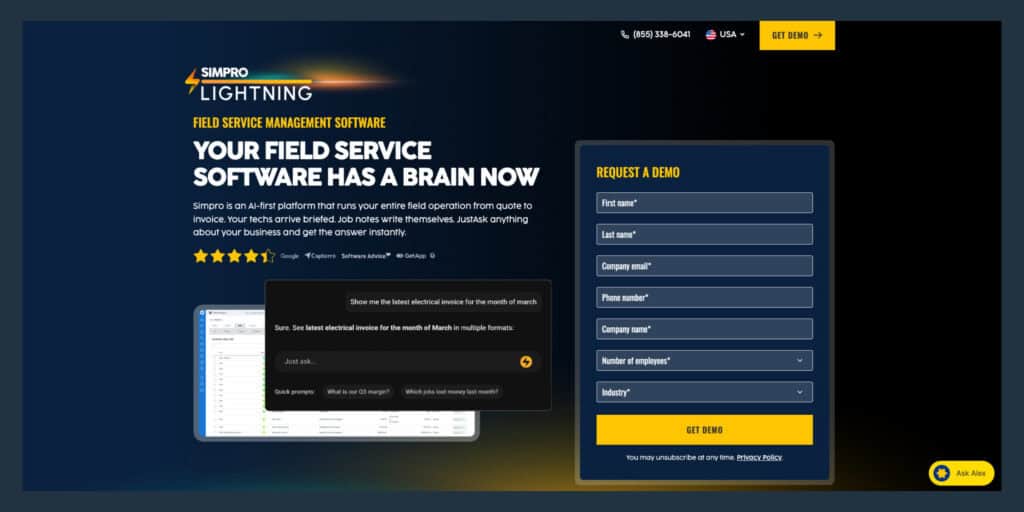Image resolution: width=1024 pixels, height=512 pixels.
Task: Click the Ask Alex chat icon
Action: pos(942,473)
